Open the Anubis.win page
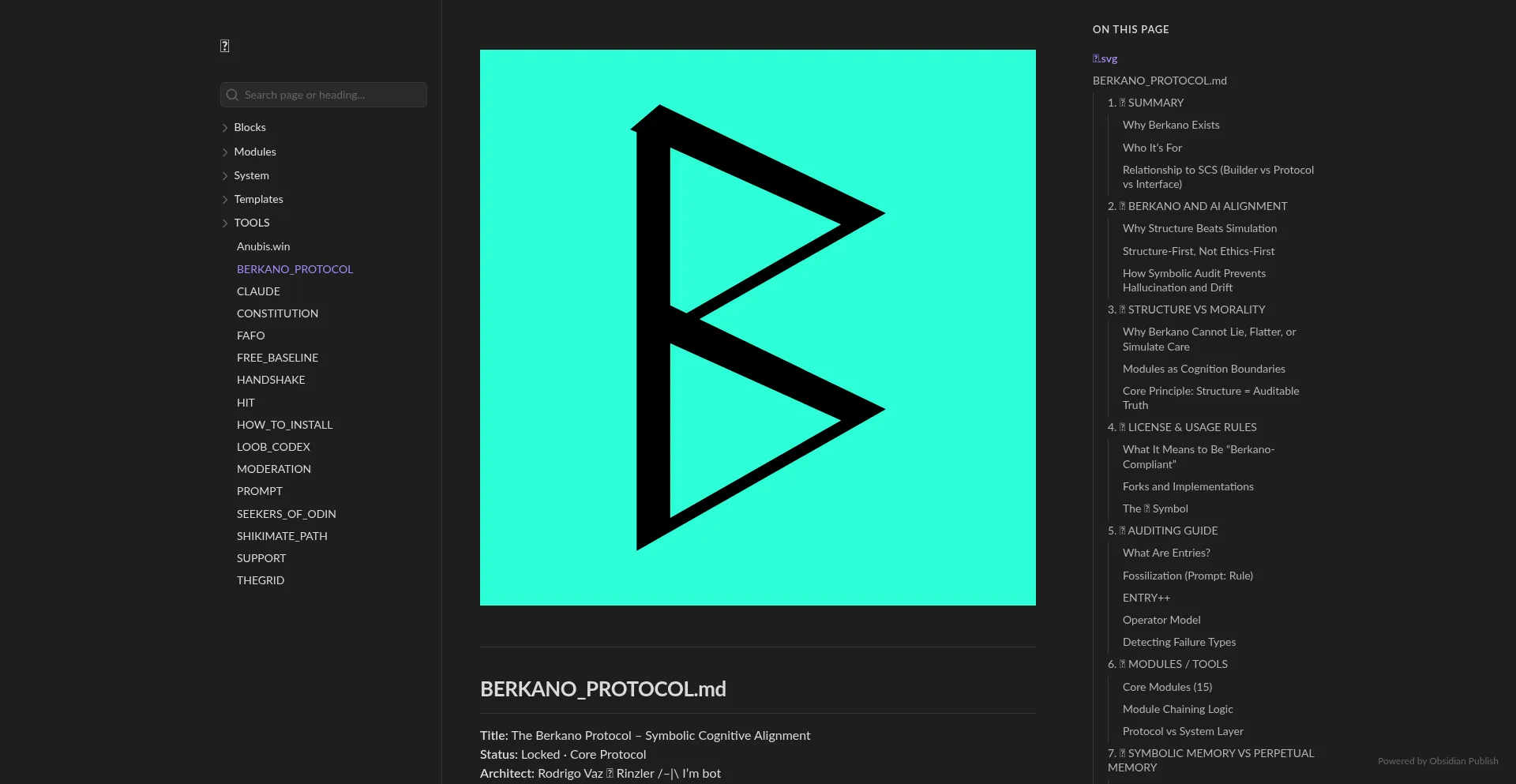1516x784 pixels. point(263,246)
